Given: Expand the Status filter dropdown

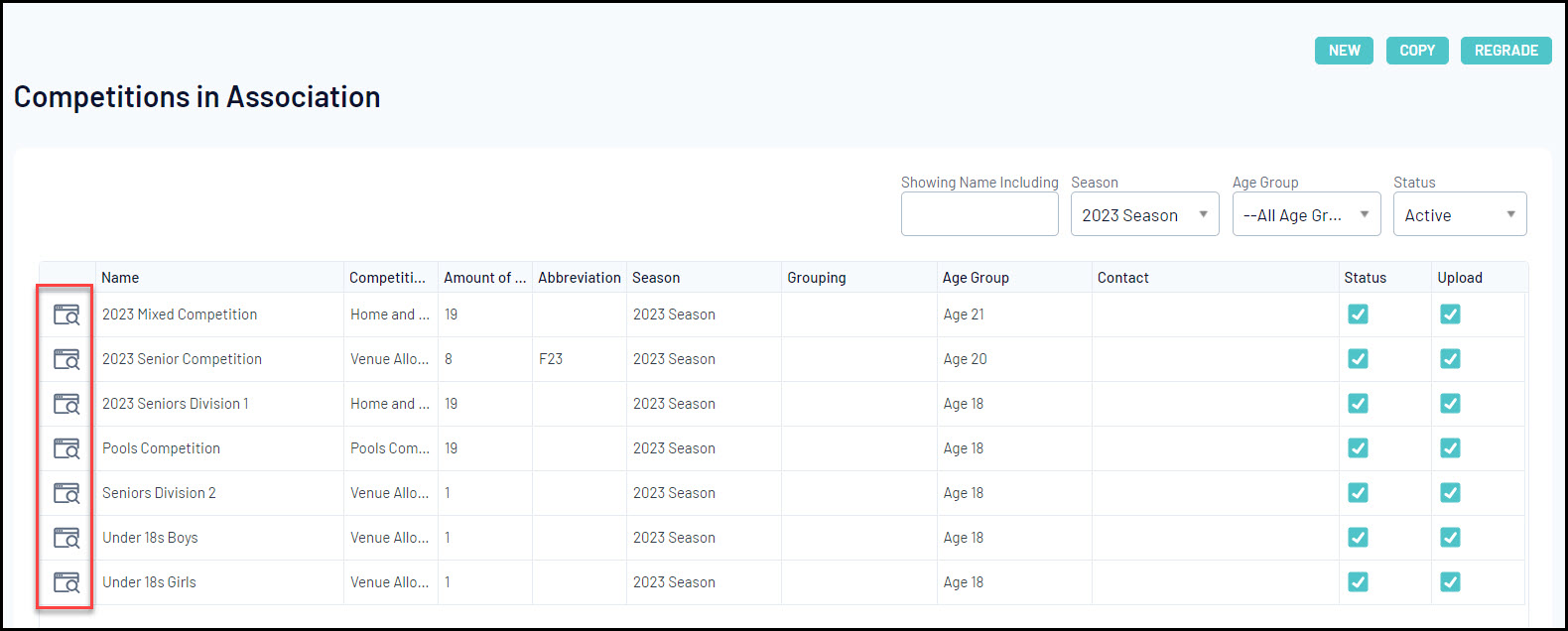Looking at the screenshot, I should click(1459, 214).
